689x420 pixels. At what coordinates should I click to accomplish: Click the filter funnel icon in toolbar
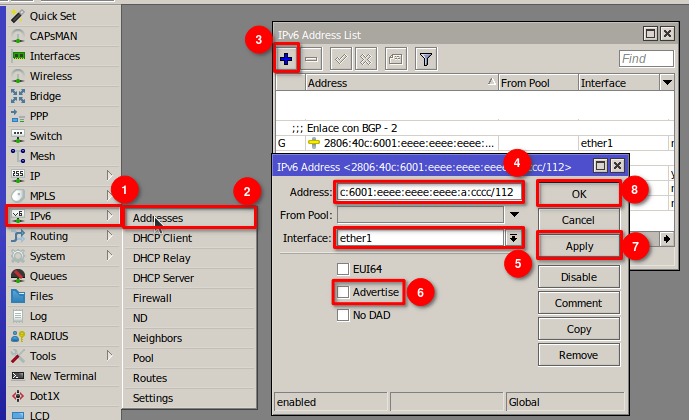click(x=425, y=60)
